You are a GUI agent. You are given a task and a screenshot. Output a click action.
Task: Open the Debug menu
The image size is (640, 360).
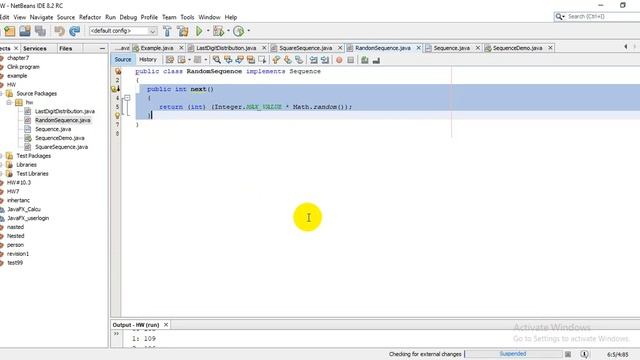[128, 17]
